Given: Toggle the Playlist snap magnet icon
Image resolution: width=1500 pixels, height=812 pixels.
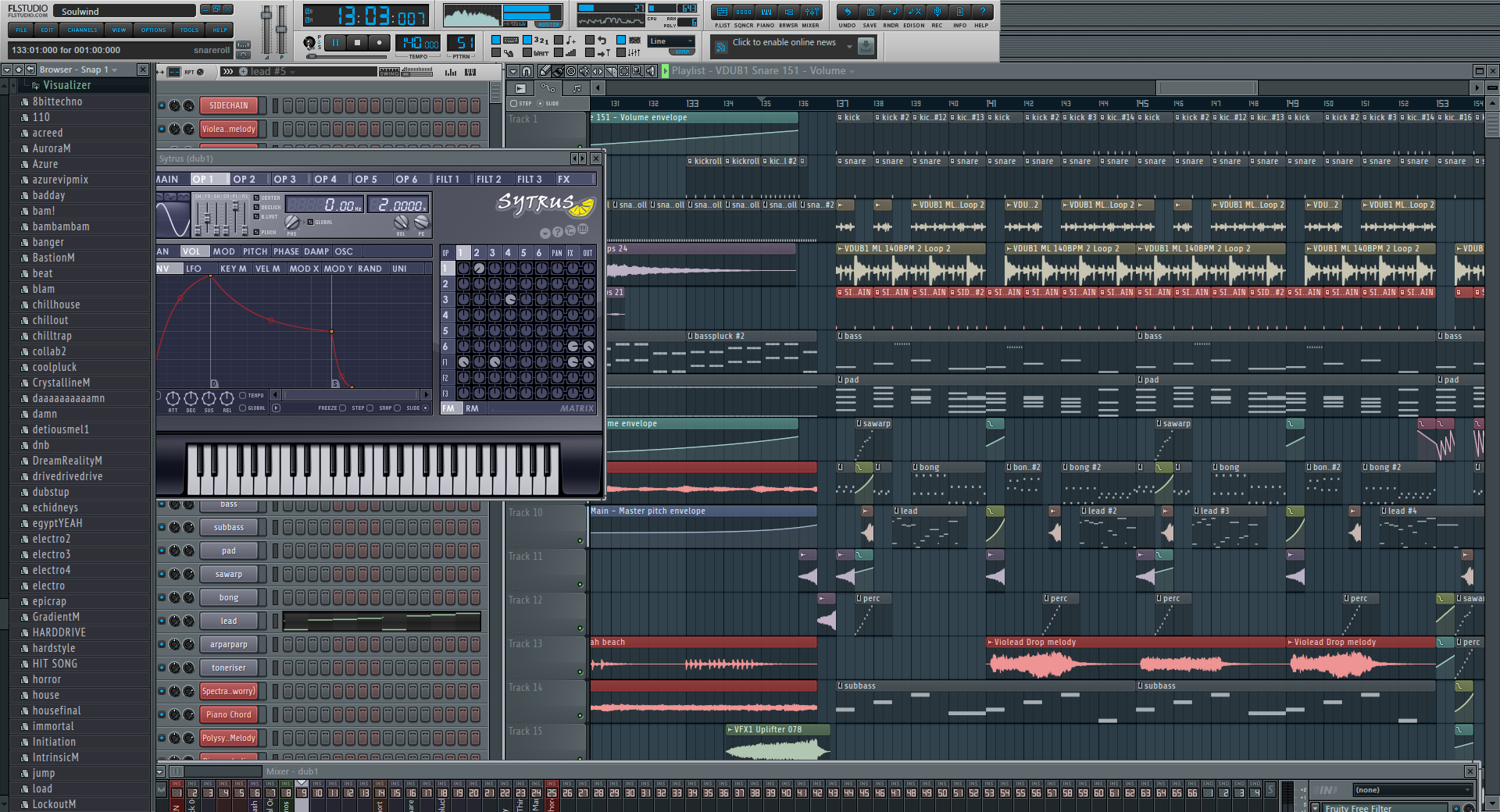Looking at the screenshot, I should pos(527,71).
